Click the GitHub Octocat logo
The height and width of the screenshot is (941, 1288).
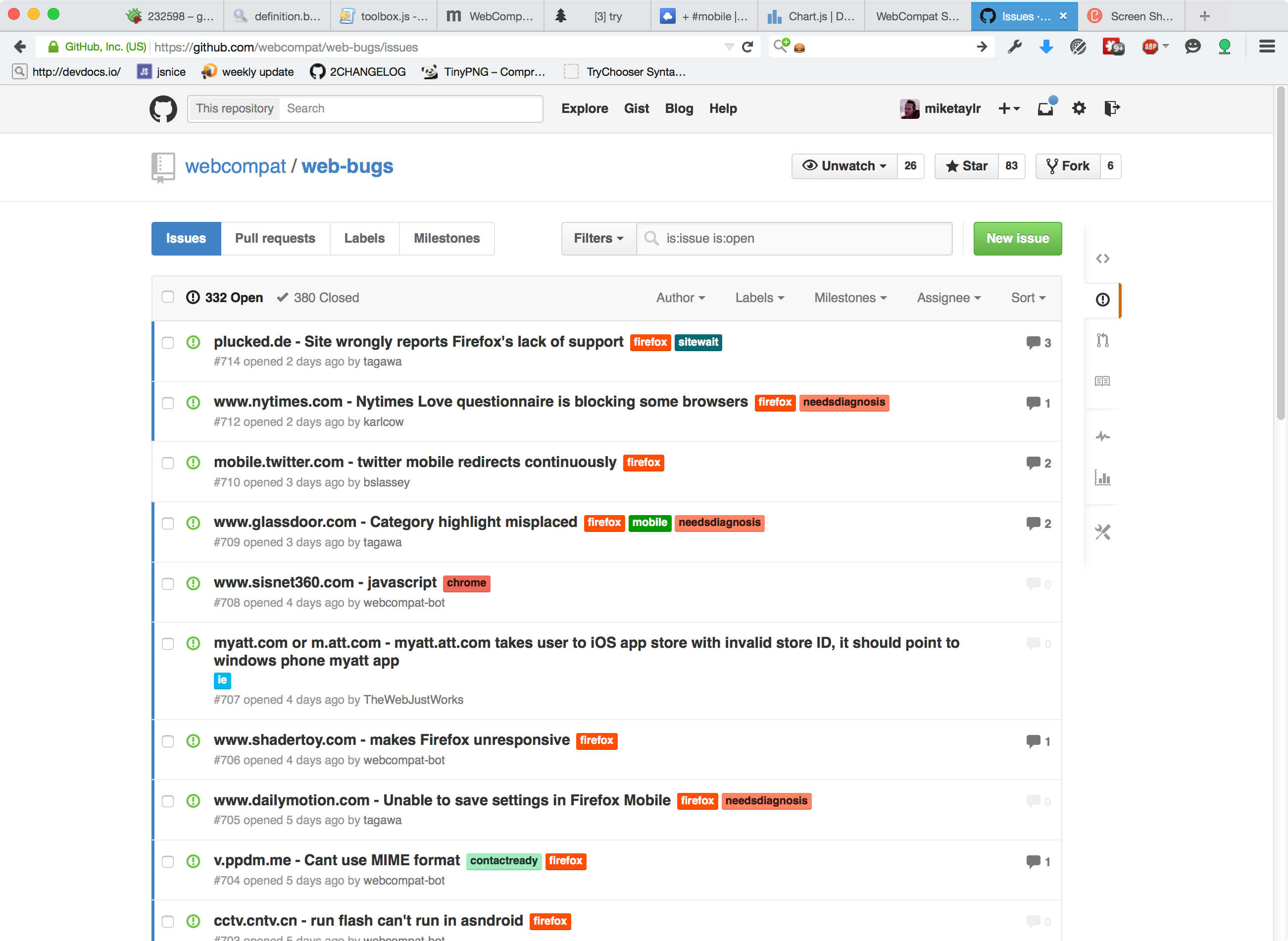point(163,108)
